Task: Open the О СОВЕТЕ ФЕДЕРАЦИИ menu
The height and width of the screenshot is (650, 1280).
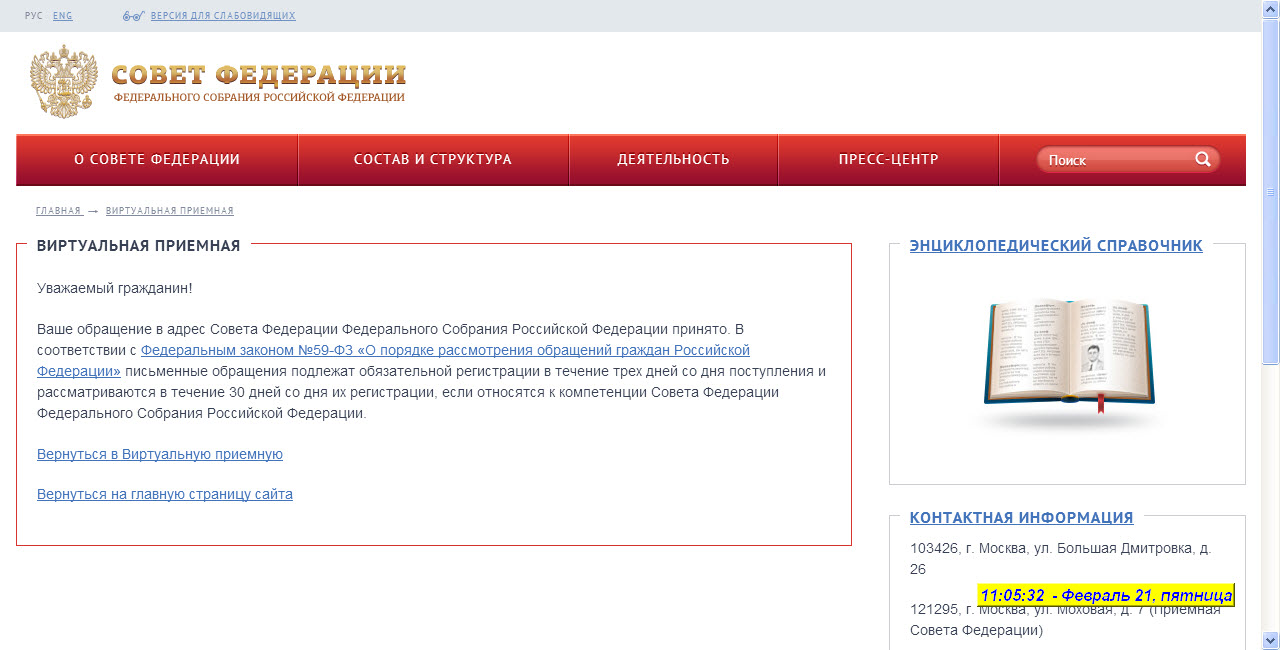Action: 157,159
